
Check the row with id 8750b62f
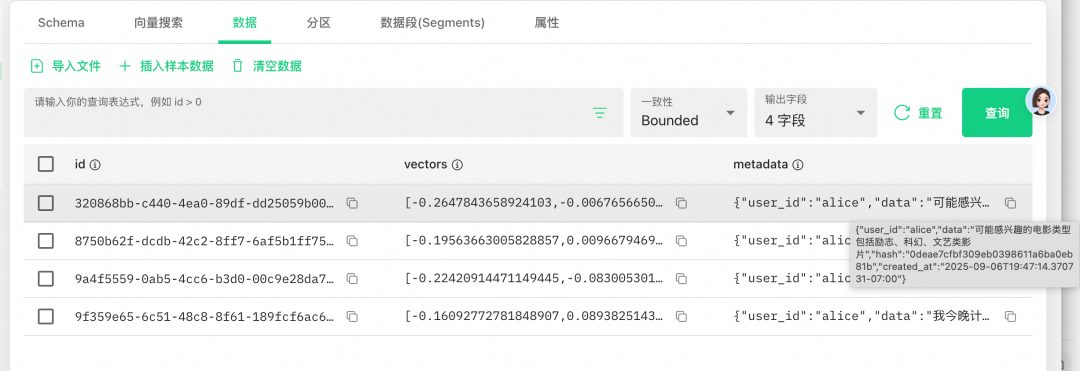coord(45,241)
